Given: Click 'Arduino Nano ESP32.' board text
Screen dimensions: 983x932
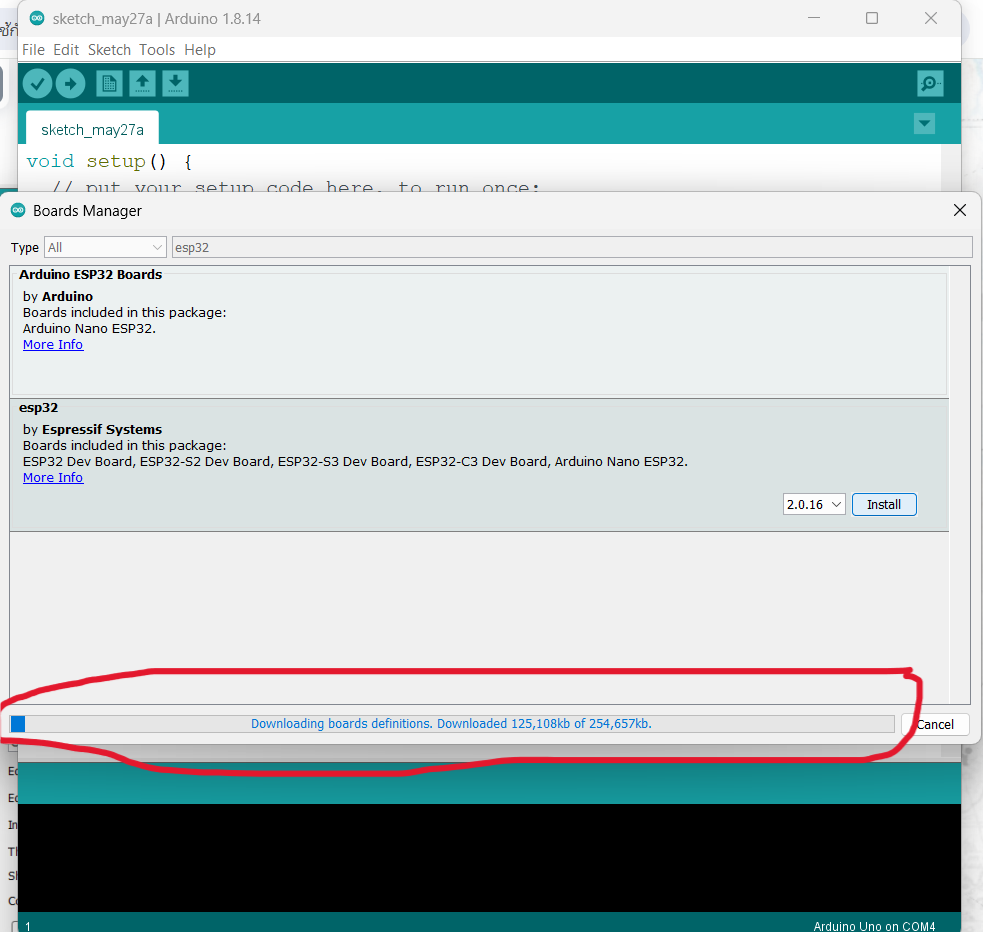Looking at the screenshot, I should (89, 328).
